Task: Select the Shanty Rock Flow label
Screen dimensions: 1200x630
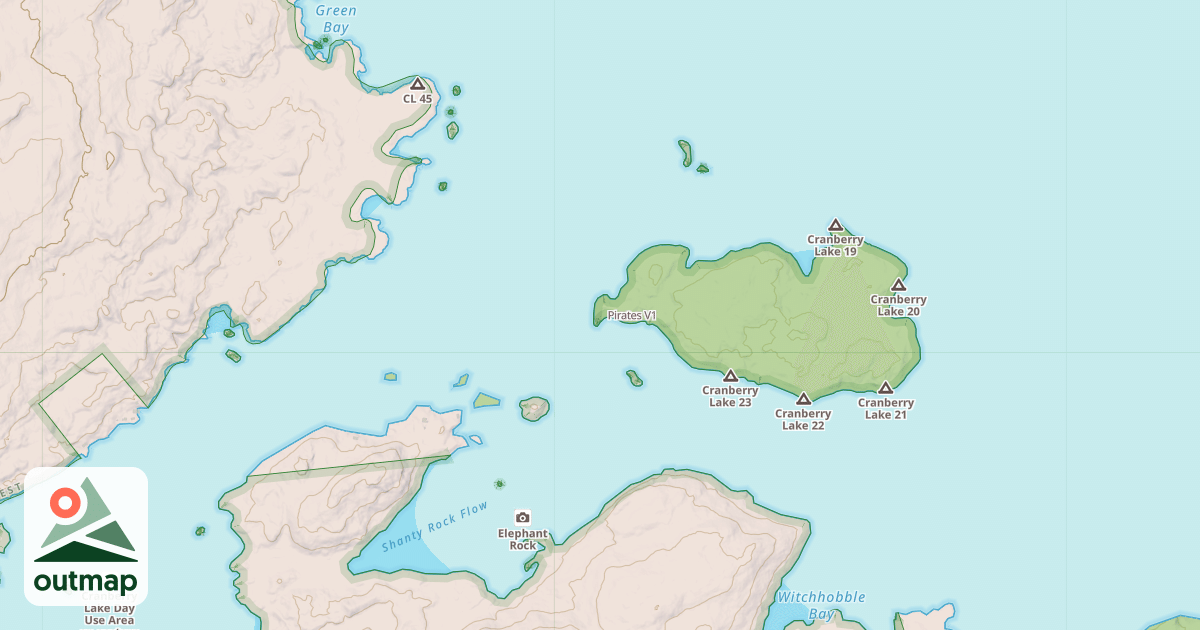Action: 435,527
